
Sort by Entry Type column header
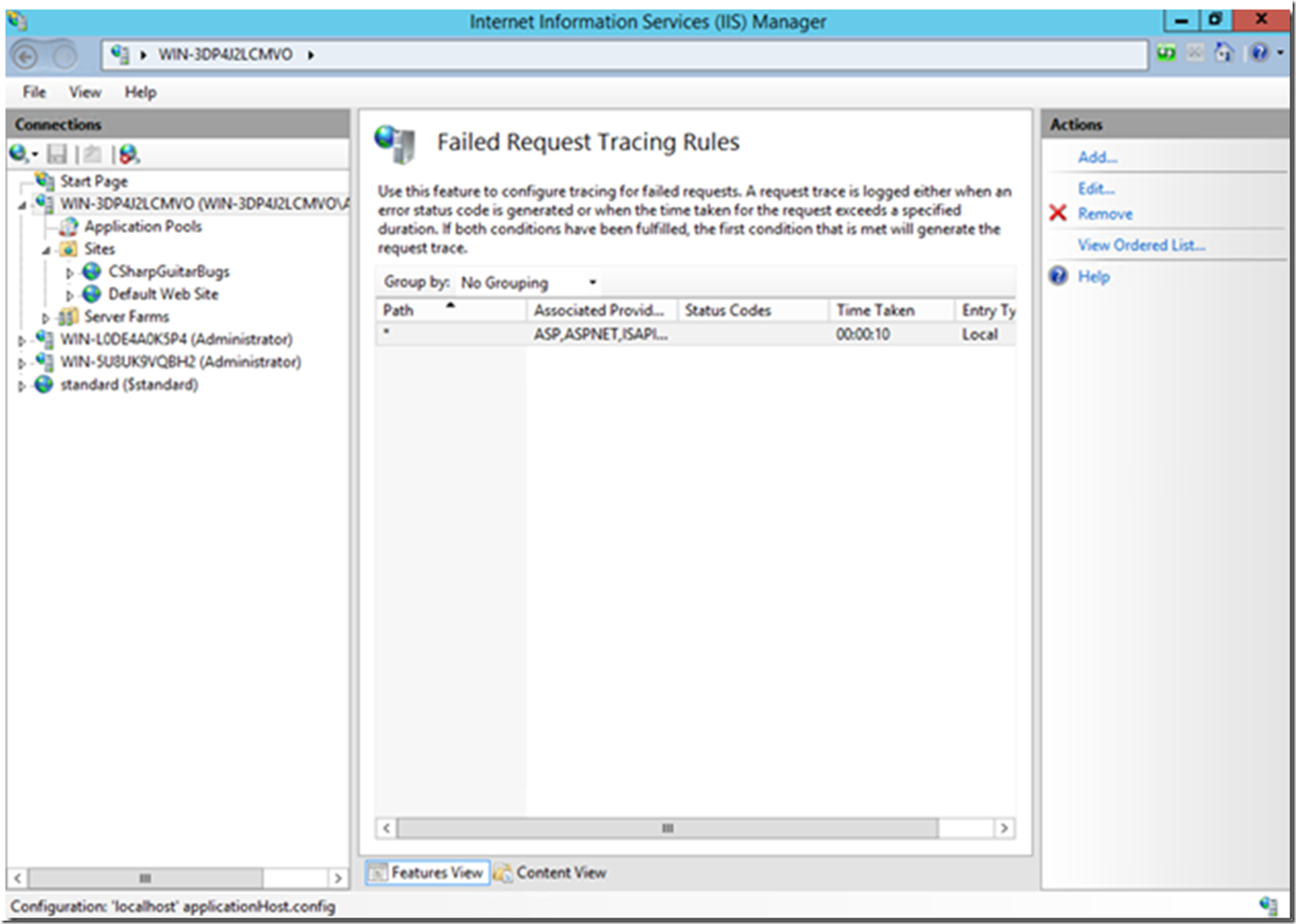tap(986, 310)
